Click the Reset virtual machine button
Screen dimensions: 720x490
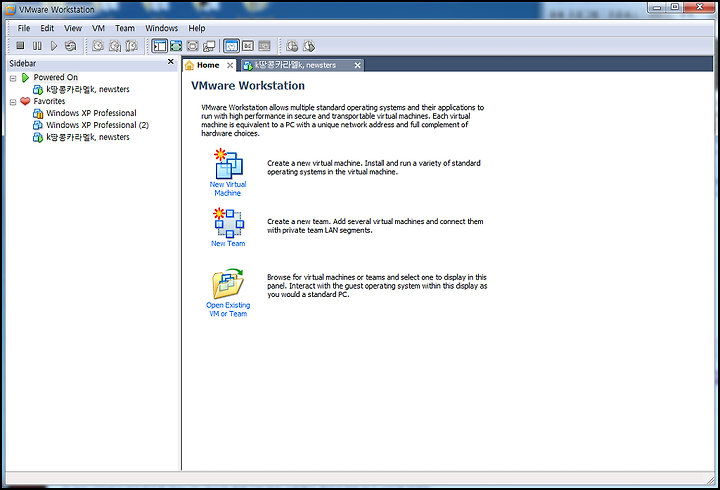(70, 45)
